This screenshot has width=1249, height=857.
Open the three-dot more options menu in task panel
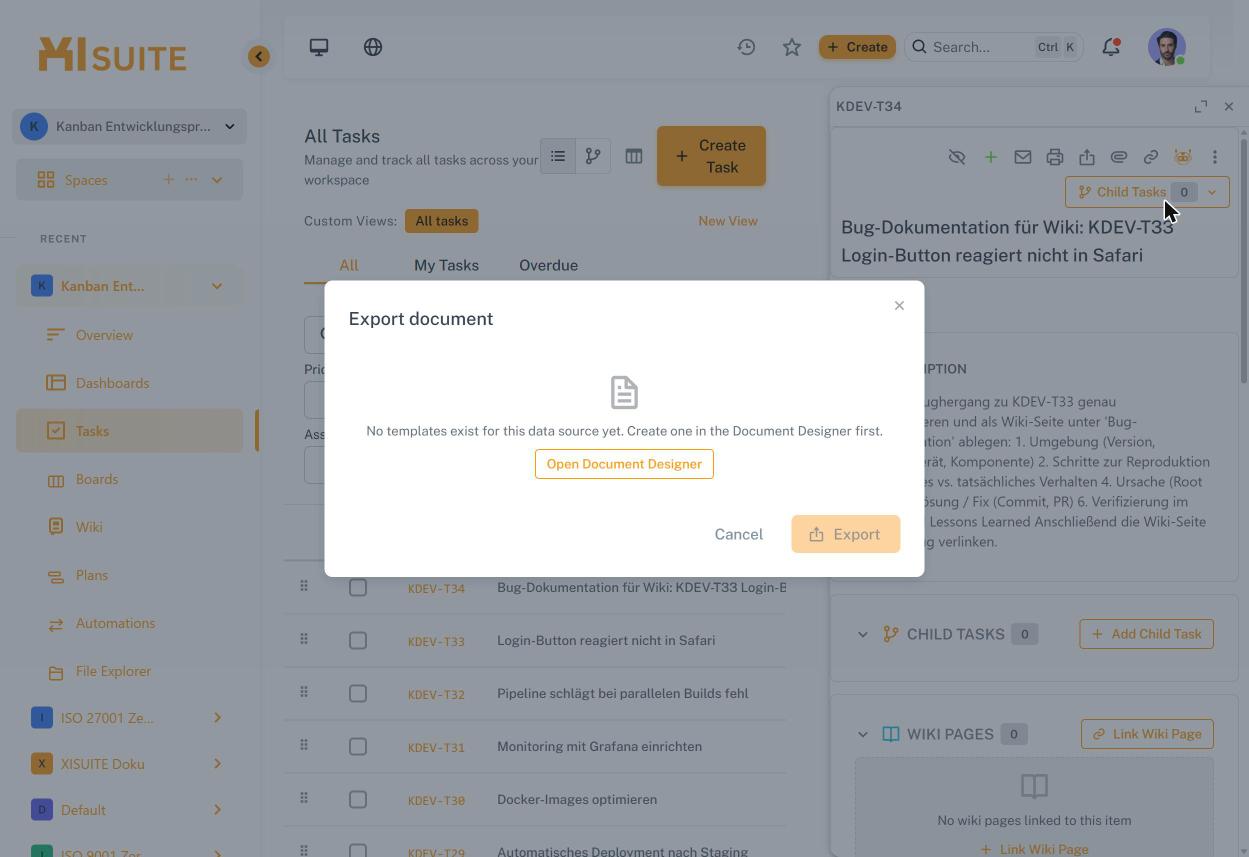[1215, 157]
